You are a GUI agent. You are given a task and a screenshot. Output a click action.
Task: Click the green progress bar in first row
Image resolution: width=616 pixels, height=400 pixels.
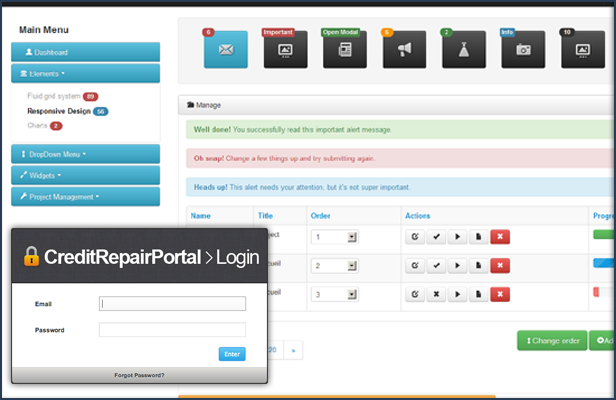tap(603, 235)
